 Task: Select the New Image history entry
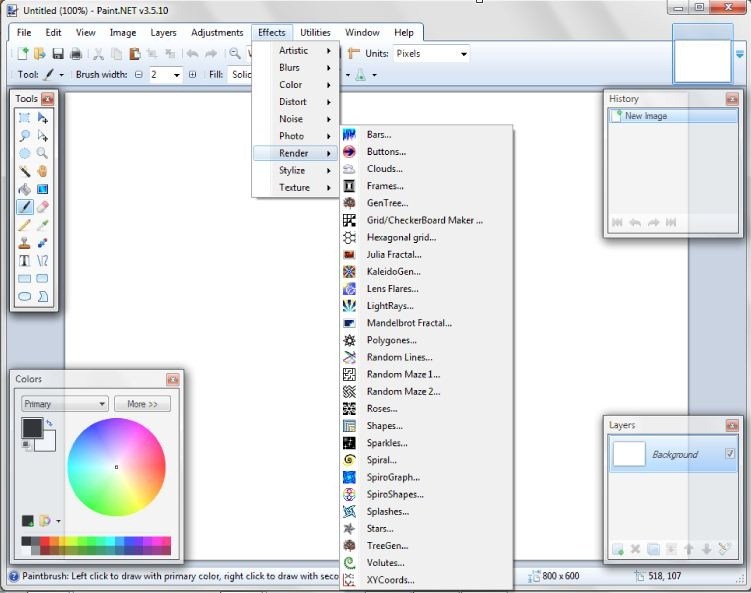(673, 116)
